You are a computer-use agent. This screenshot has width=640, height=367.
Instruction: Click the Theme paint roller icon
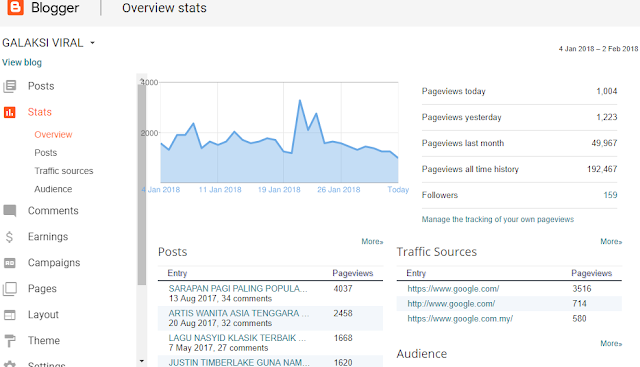(10, 341)
